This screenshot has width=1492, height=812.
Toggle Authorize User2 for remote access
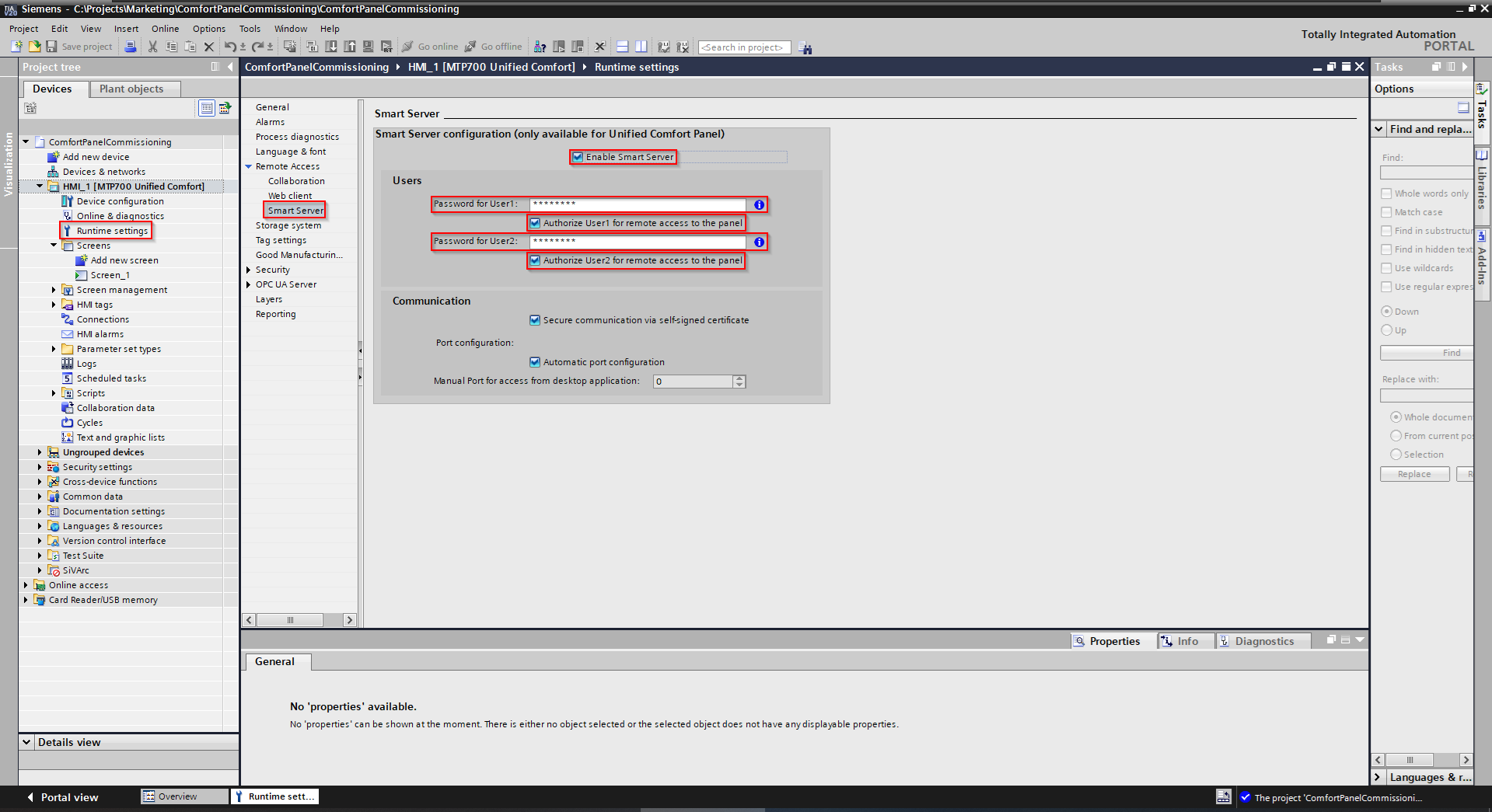pyautogui.click(x=535, y=260)
